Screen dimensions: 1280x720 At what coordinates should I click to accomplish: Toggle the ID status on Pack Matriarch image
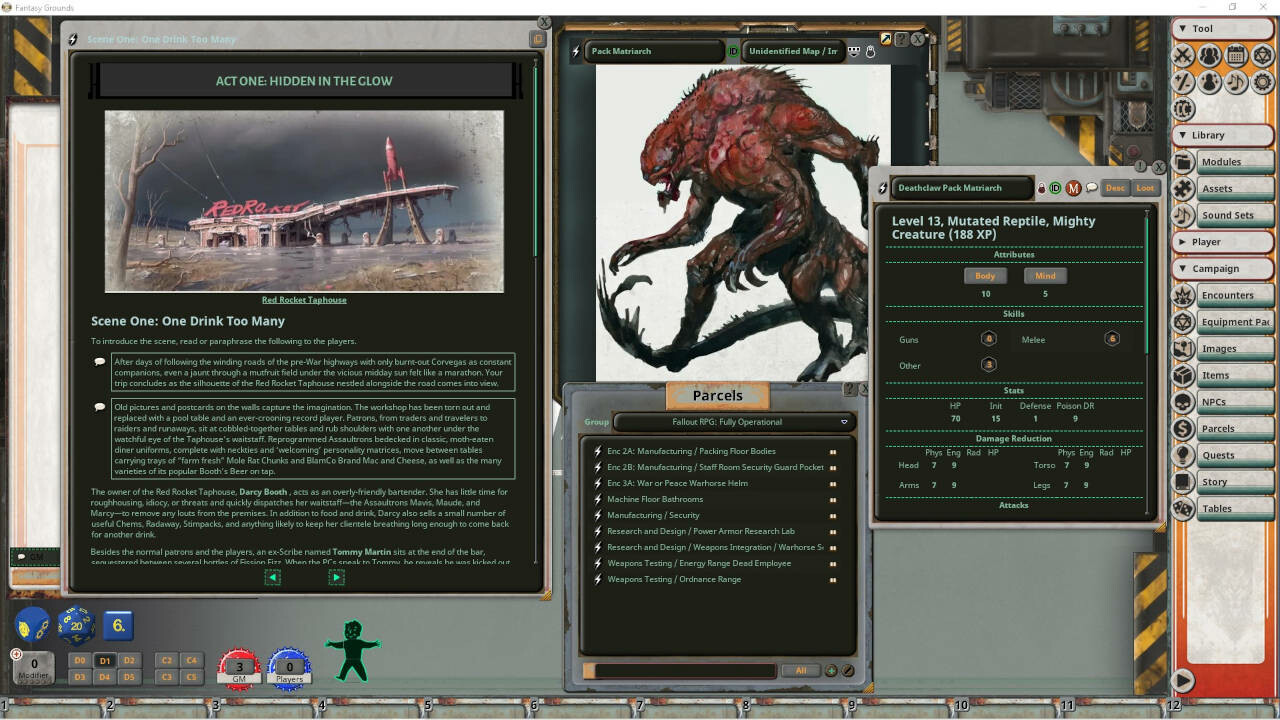(733, 51)
